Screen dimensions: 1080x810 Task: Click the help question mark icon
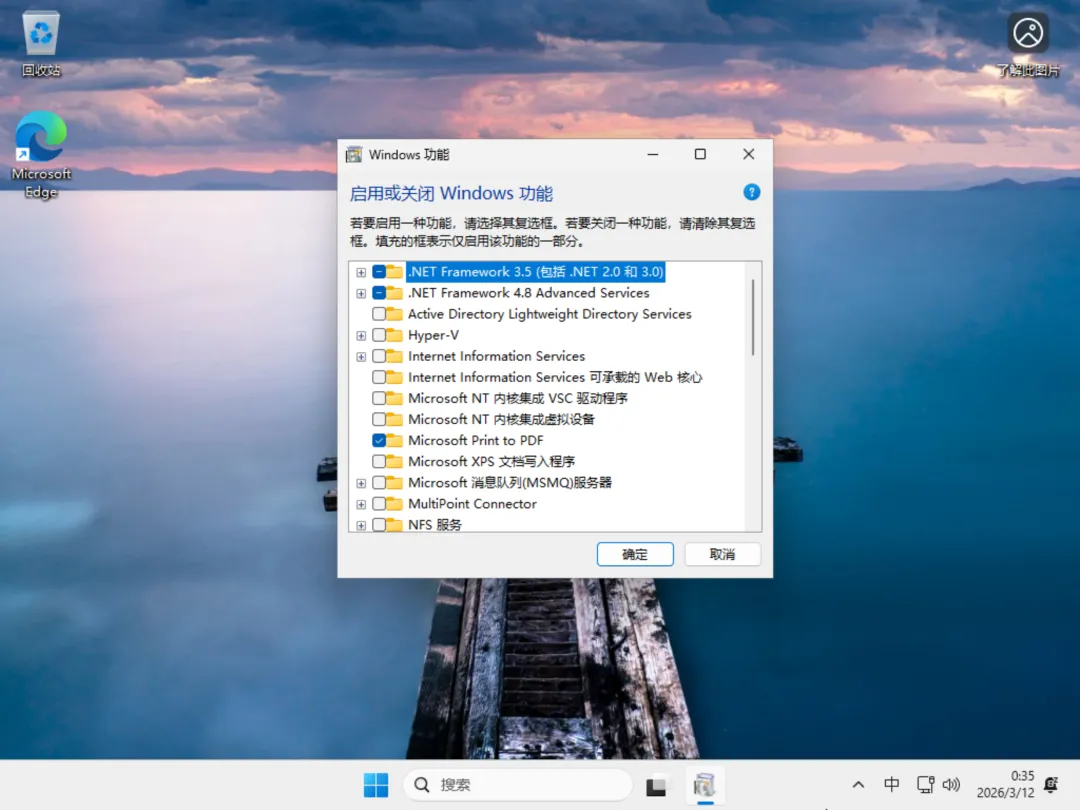(751, 192)
